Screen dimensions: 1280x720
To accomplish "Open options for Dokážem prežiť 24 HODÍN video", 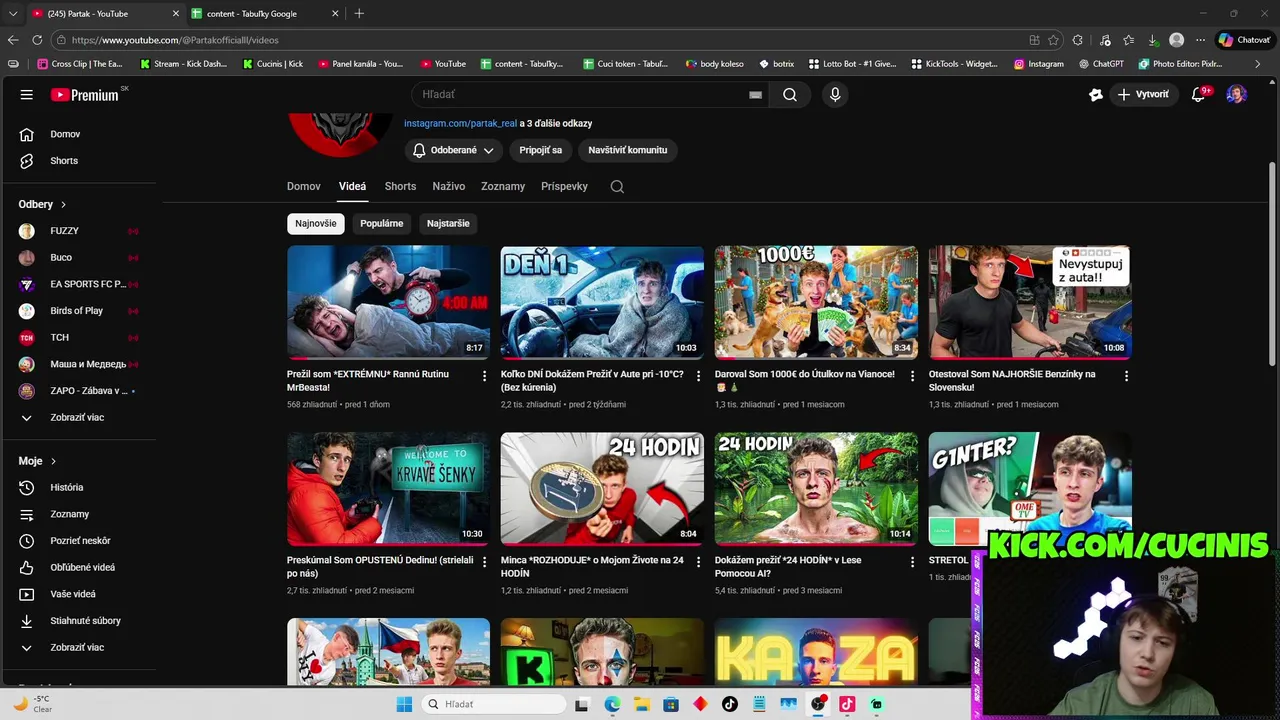I will point(912,561).
